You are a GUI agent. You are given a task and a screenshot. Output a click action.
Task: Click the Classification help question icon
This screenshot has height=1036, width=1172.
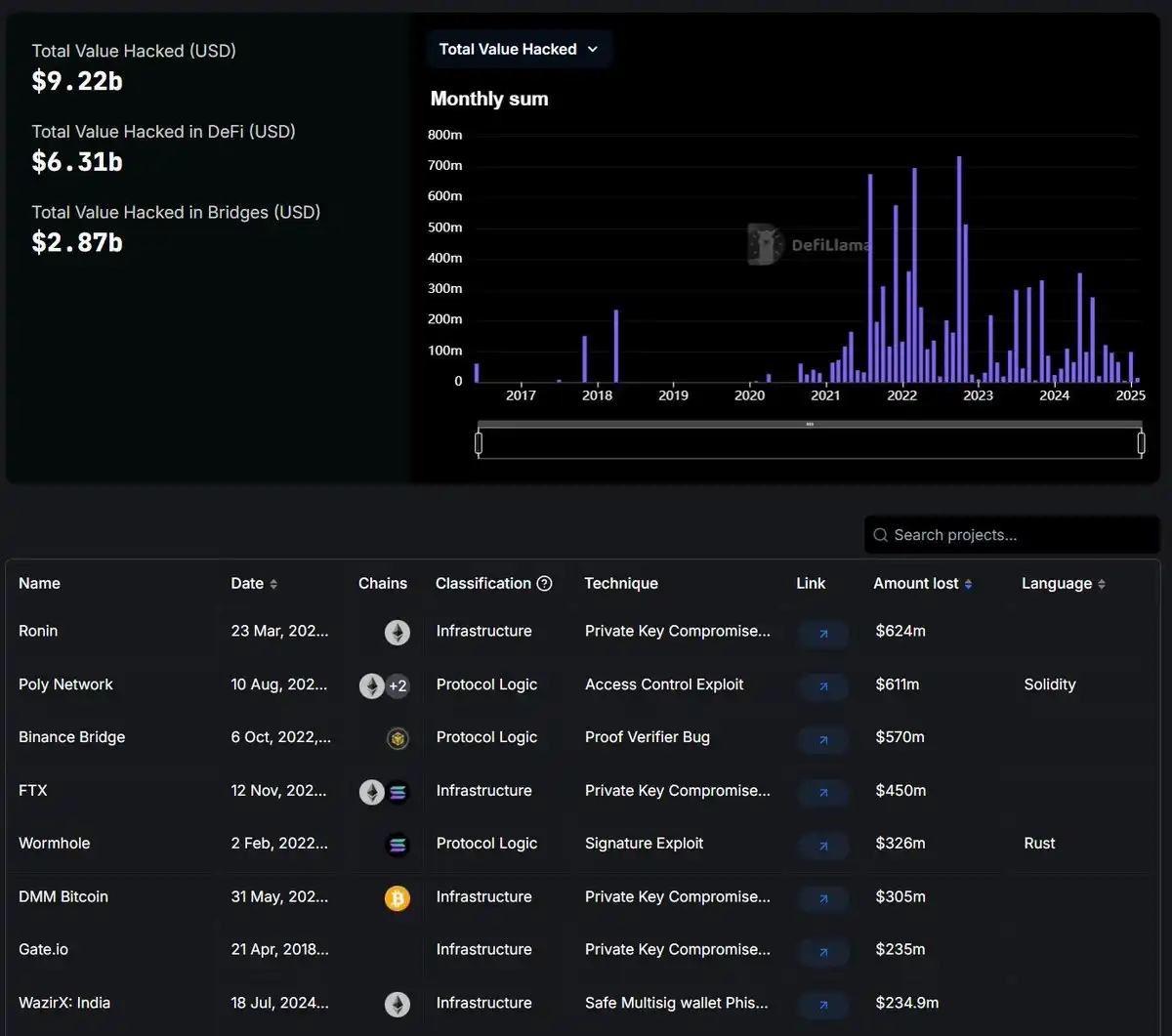point(545,584)
